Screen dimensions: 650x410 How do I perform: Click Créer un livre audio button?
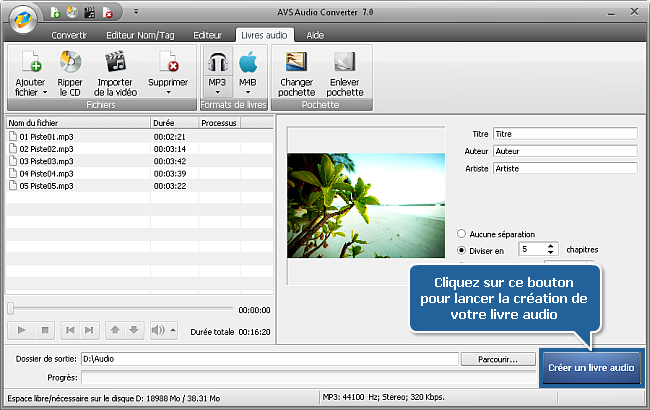(x=591, y=368)
